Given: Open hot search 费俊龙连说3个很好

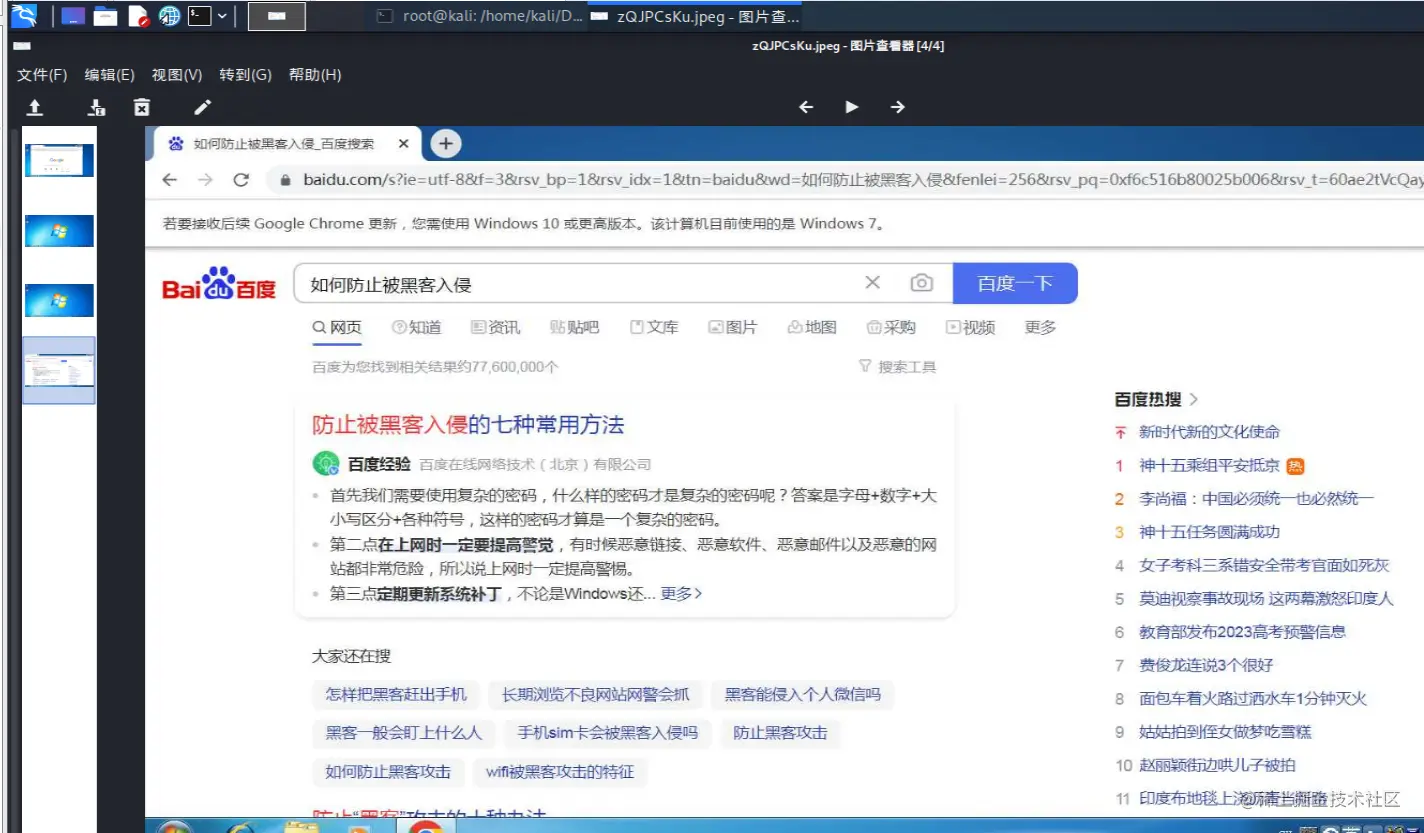Looking at the screenshot, I should pos(1206,665).
